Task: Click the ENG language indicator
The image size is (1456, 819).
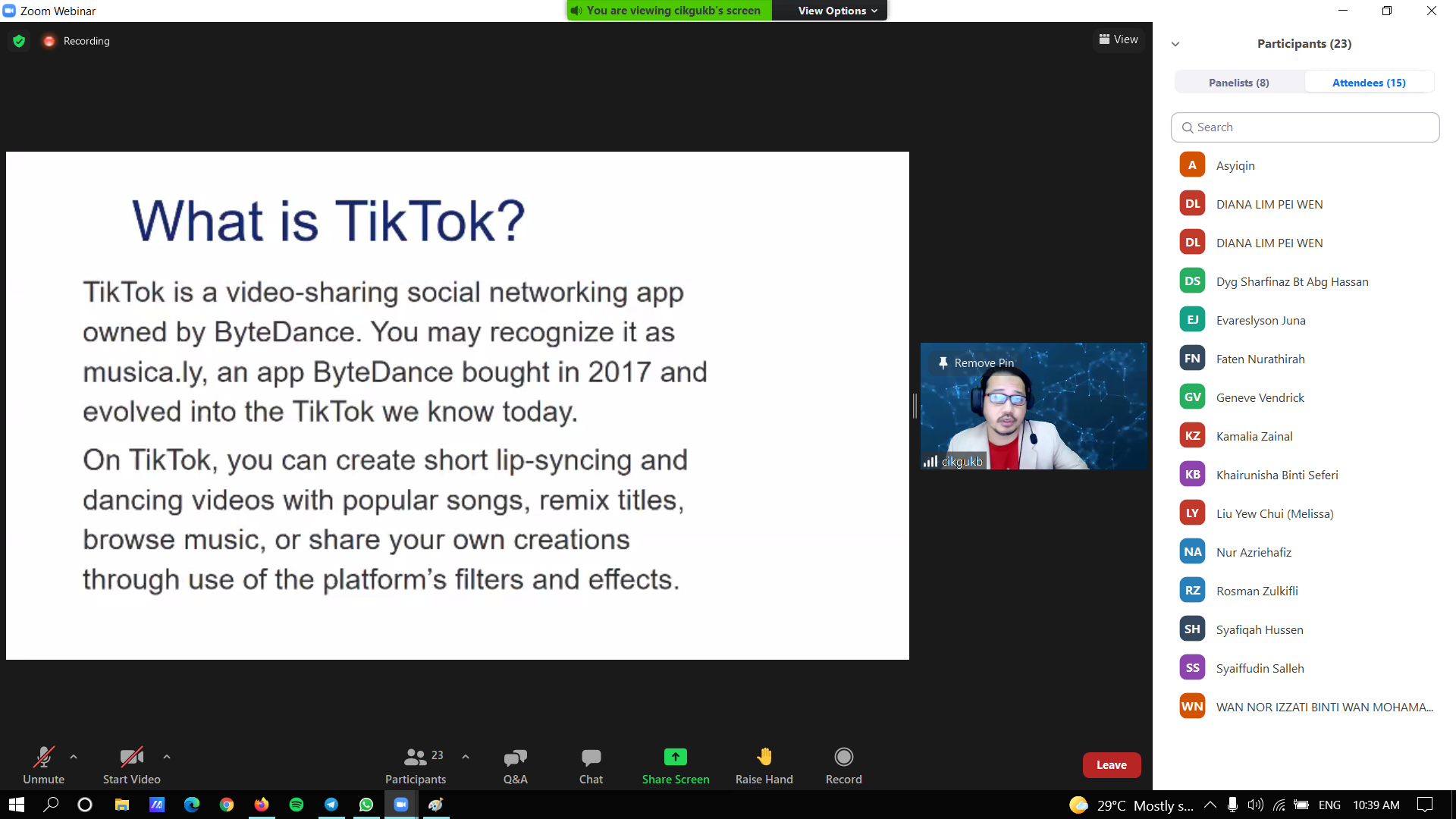Action: [x=1329, y=805]
